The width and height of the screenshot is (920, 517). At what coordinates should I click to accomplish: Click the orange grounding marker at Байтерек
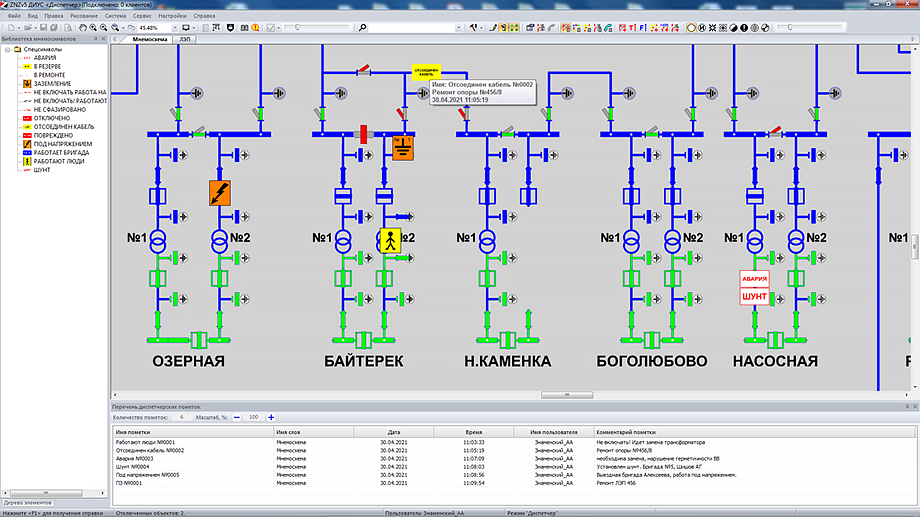[403, 148]
